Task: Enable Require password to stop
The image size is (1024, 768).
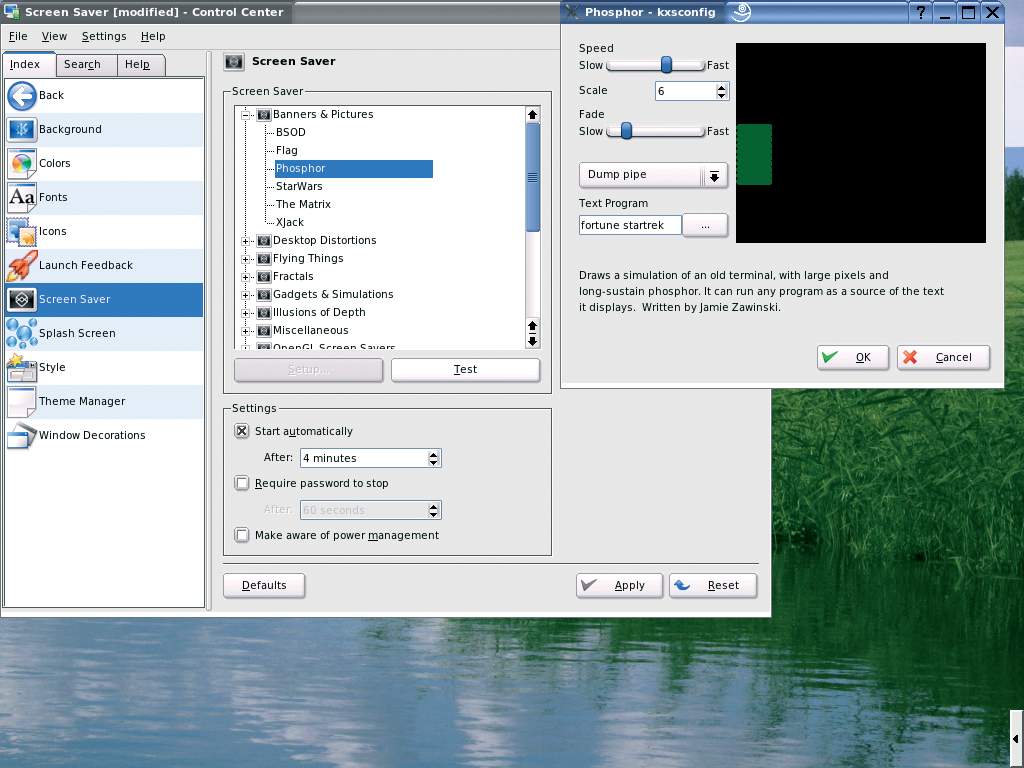Action: (242, 483)
